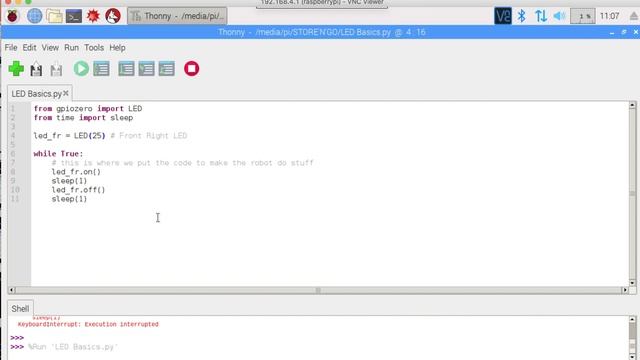Click the Thonny taskbar window button
Viewport: 640px width, 360px height.
(177, 16)
